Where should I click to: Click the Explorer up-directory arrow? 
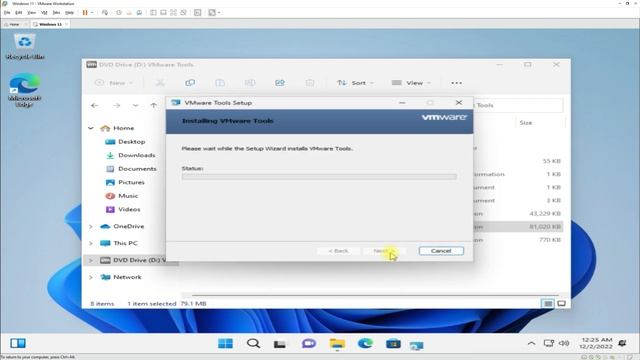[x=153, y=105]
